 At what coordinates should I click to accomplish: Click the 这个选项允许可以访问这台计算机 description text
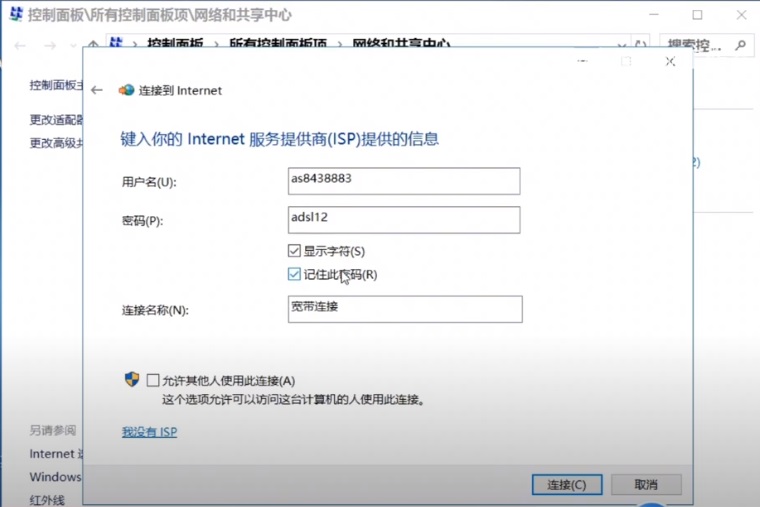293,399
